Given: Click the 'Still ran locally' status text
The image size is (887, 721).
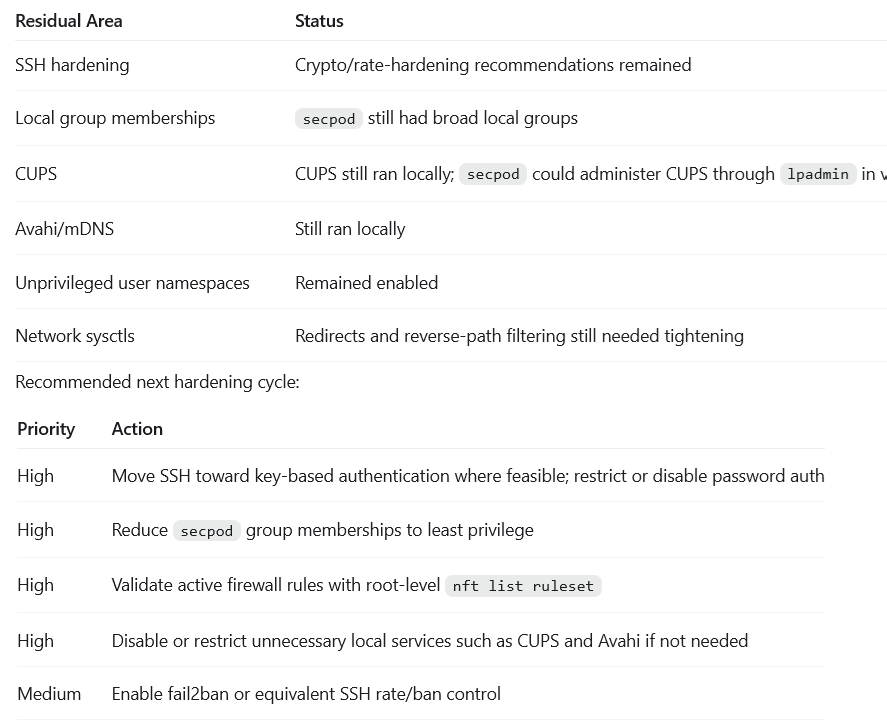Looking at the screenshot, I should point(350,229).
